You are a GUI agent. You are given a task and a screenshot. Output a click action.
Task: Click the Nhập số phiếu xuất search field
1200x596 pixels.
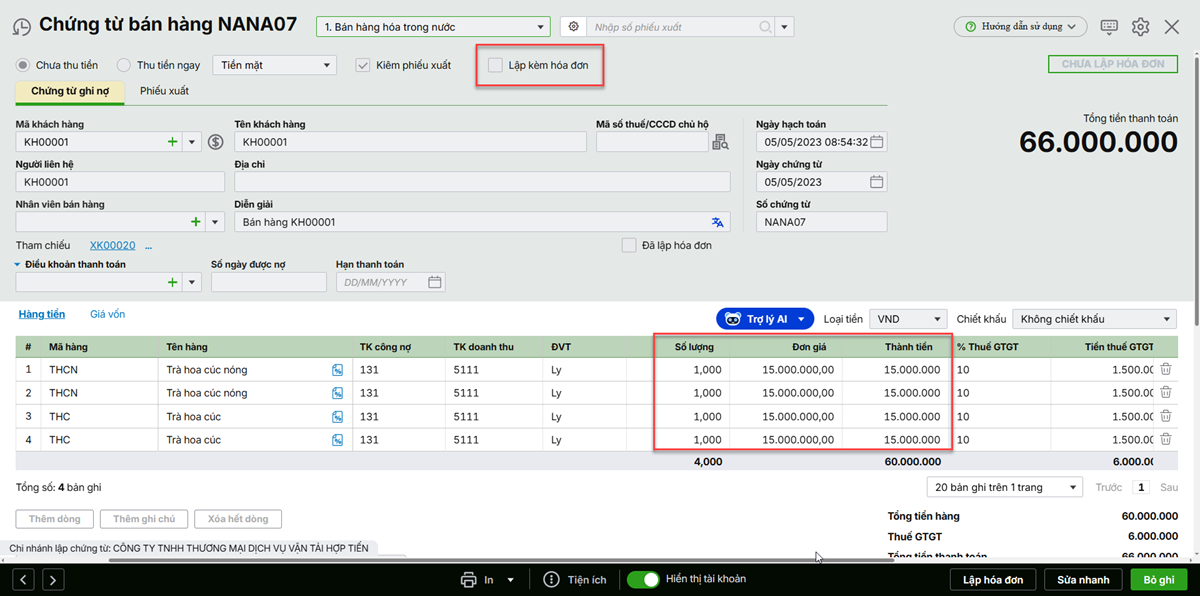tap(675, 27)
